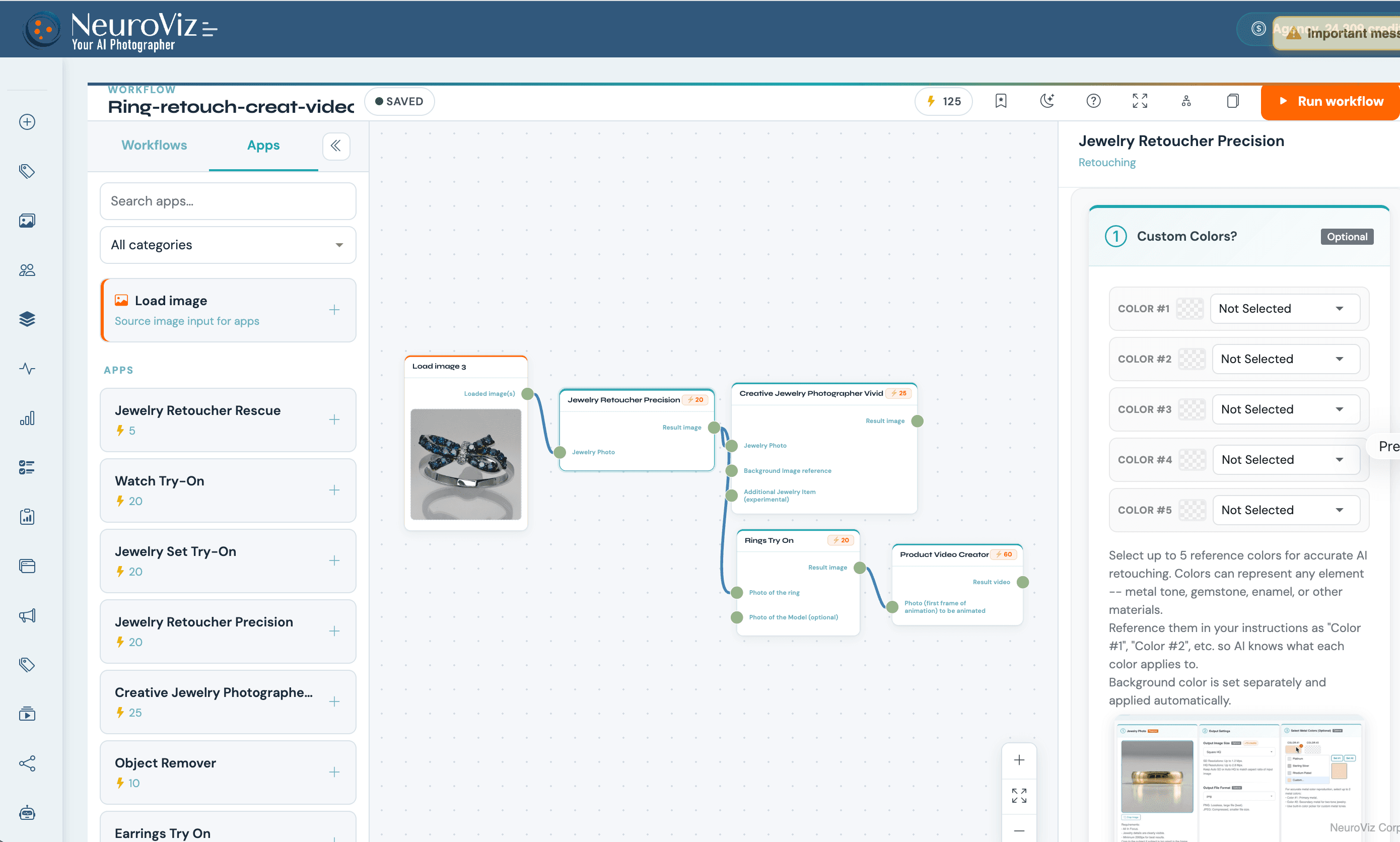Select the Jewelry Retoucher Precision node title on canvas
1400x842 pixels.
pos(623,400)
